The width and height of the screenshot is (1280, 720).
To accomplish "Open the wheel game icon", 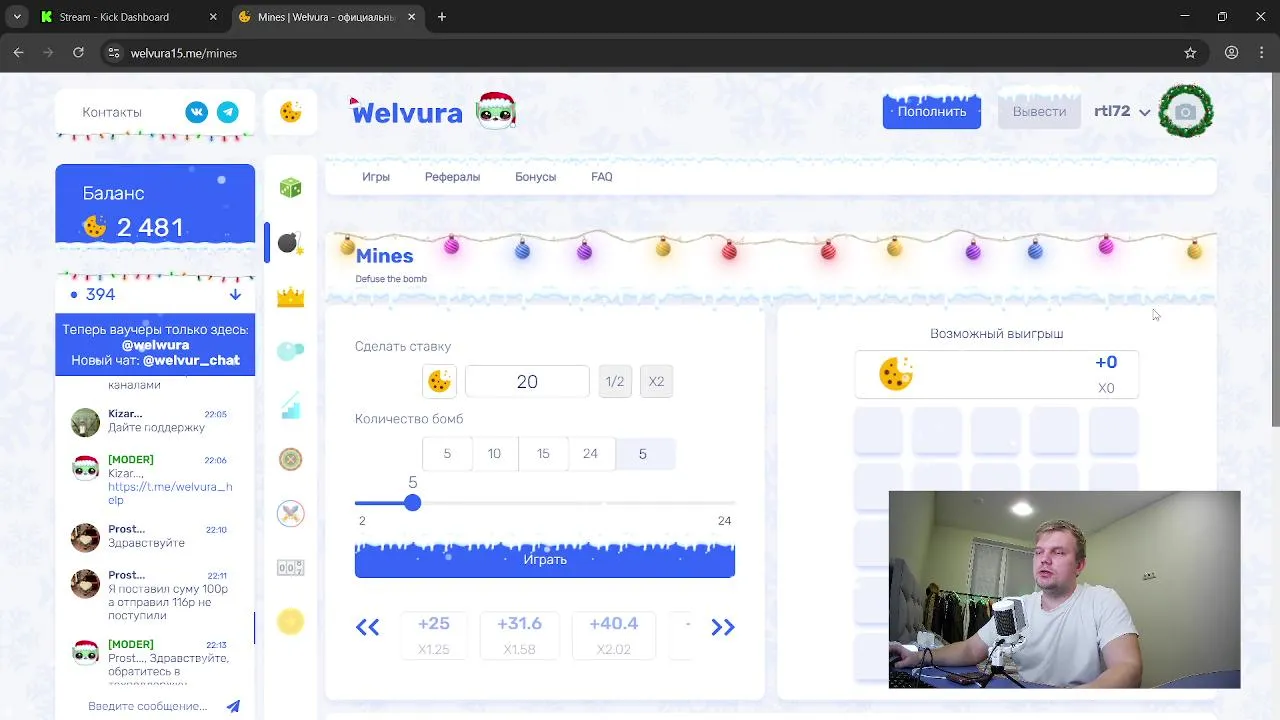I will (x=290, y=459).
